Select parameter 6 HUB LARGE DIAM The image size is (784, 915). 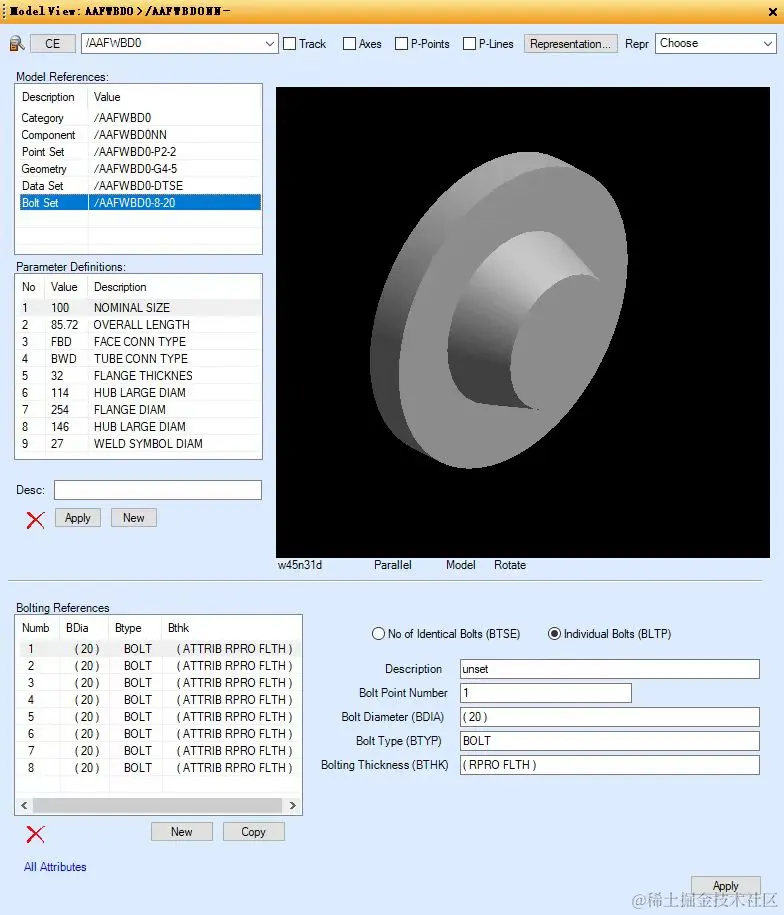140,393
